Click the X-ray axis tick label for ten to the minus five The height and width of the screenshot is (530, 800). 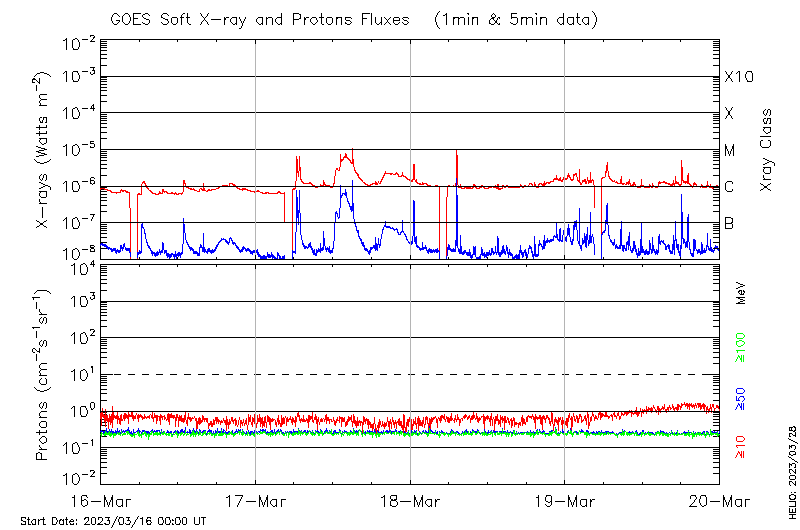coord(79,149)
